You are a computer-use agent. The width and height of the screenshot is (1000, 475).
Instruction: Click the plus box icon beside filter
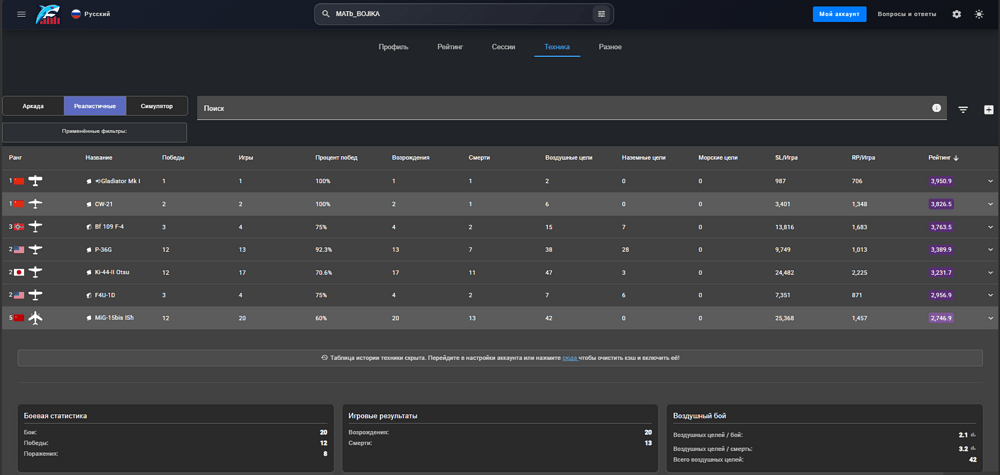pyautogui.click(x=989, y=110)
